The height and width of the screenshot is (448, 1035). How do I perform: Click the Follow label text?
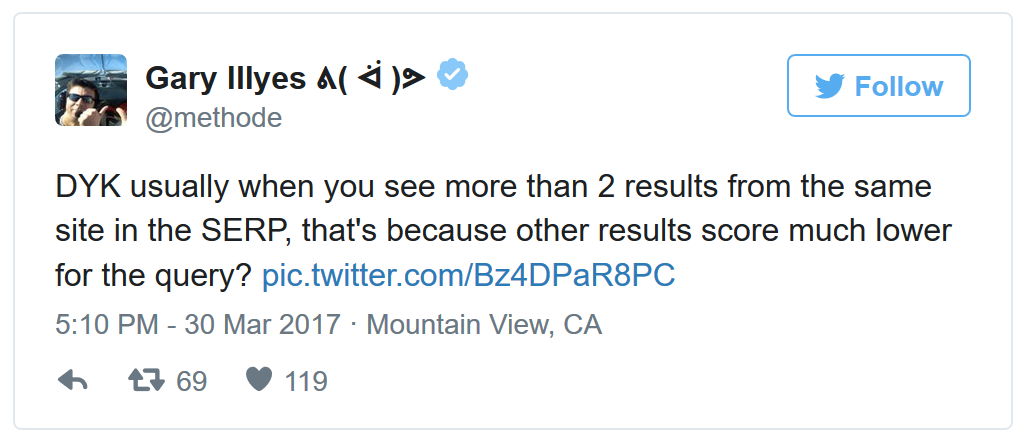(x=898, y=87)
